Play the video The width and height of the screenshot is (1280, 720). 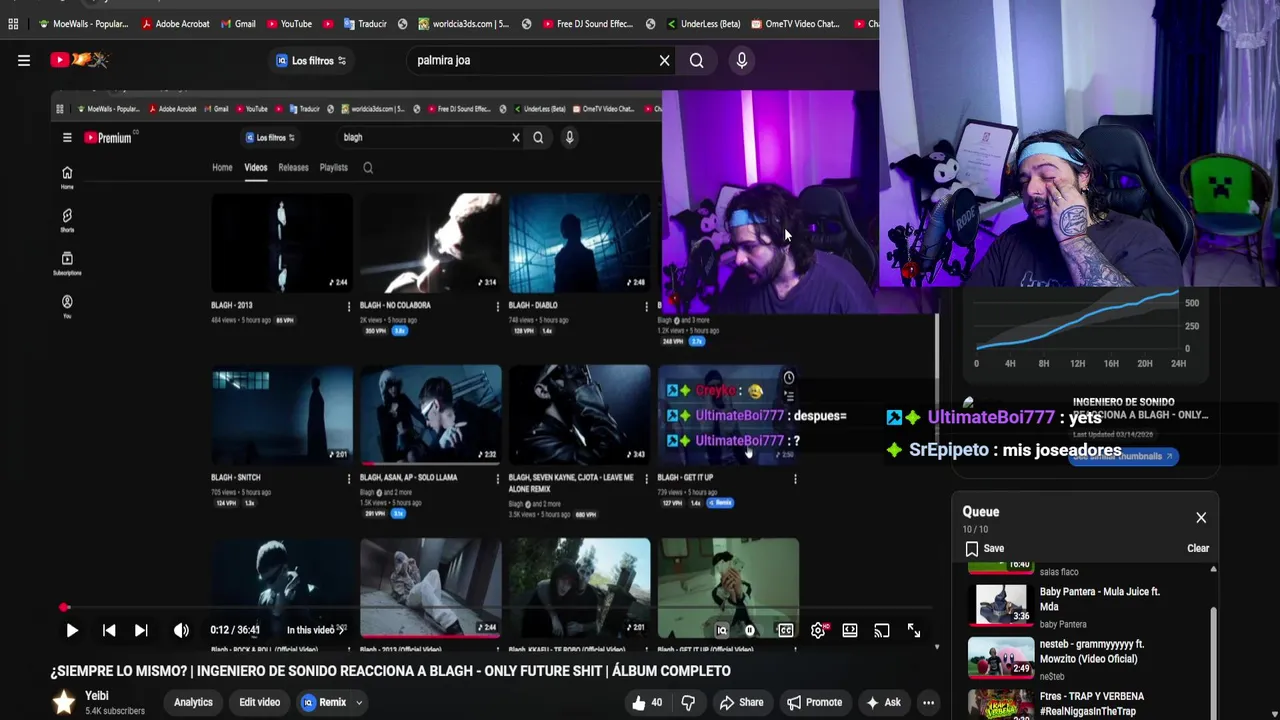coord(72,630)
